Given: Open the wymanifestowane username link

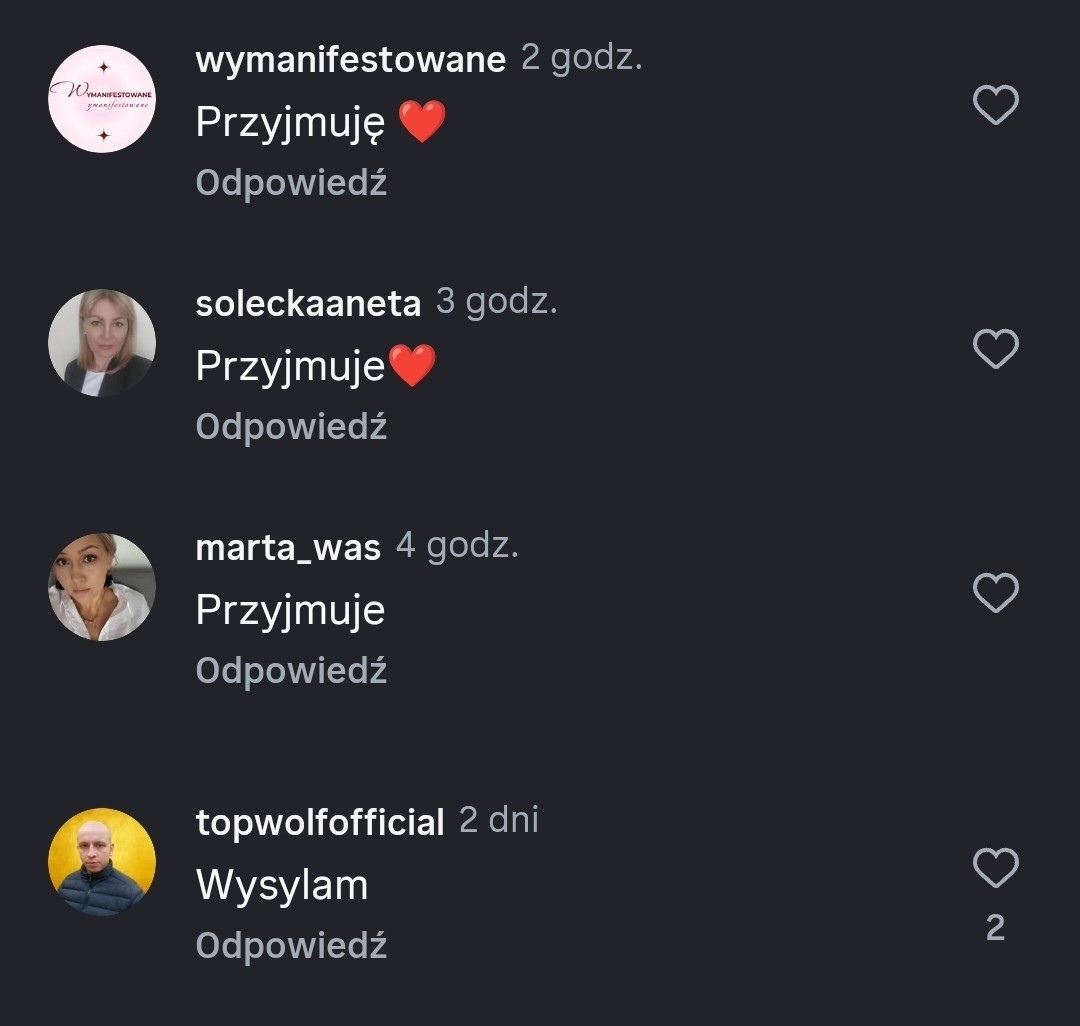Looking at the screenshot, I should 351,60.
